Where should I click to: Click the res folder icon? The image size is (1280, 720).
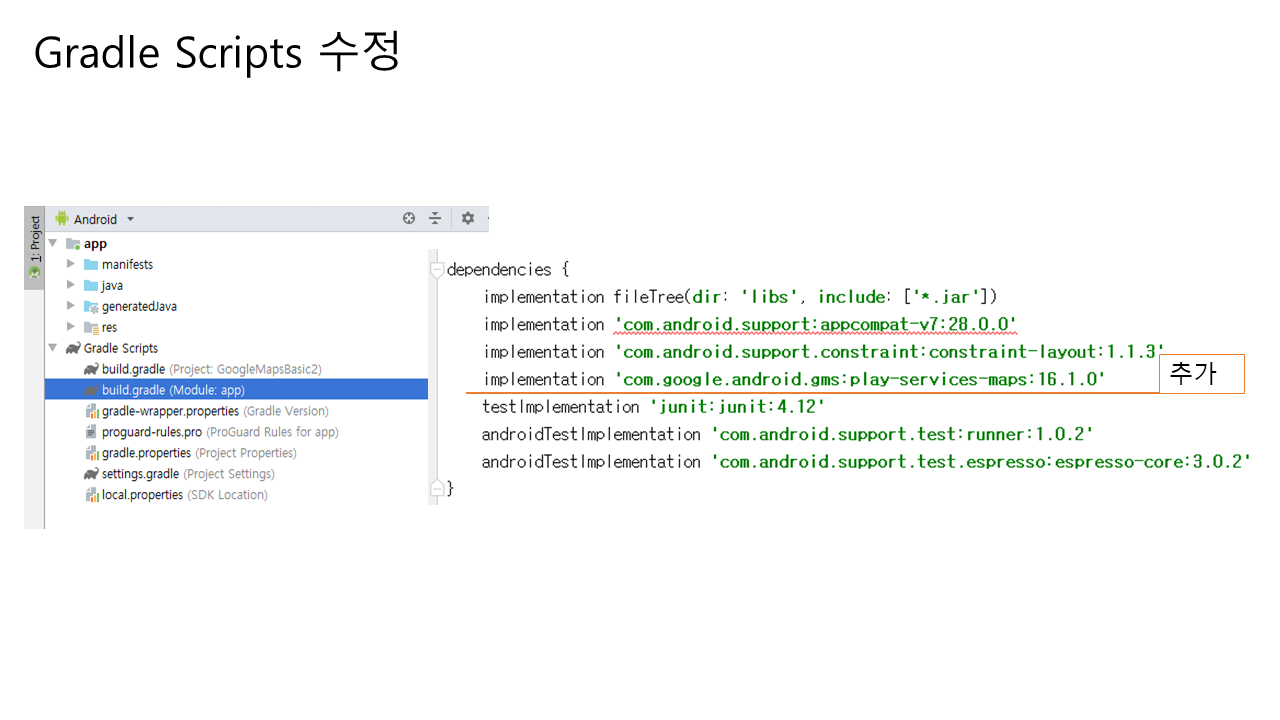(91, 328)
